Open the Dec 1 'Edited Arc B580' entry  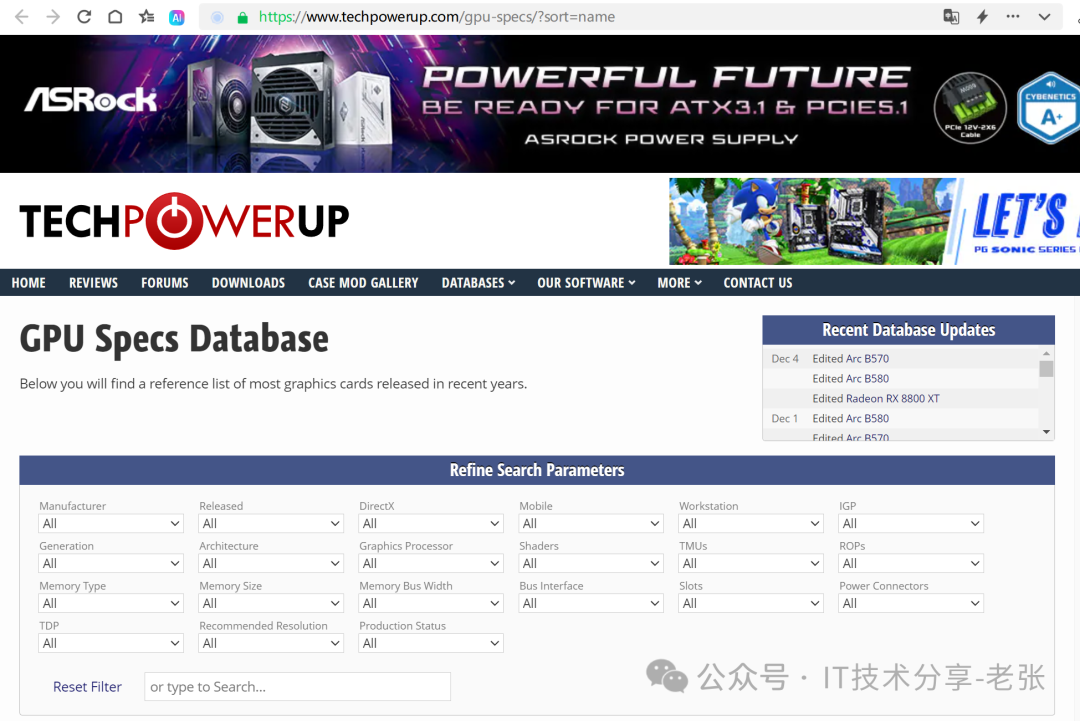pos(850,419)
